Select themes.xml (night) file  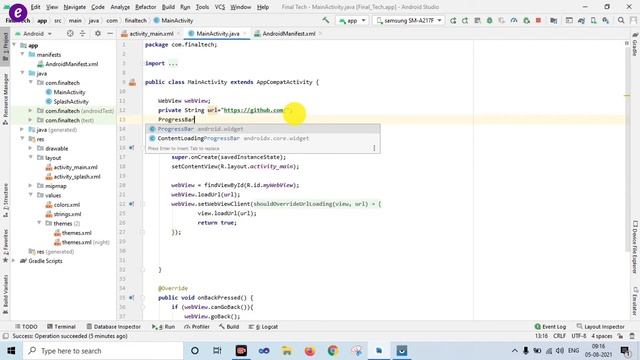(86, 242)
